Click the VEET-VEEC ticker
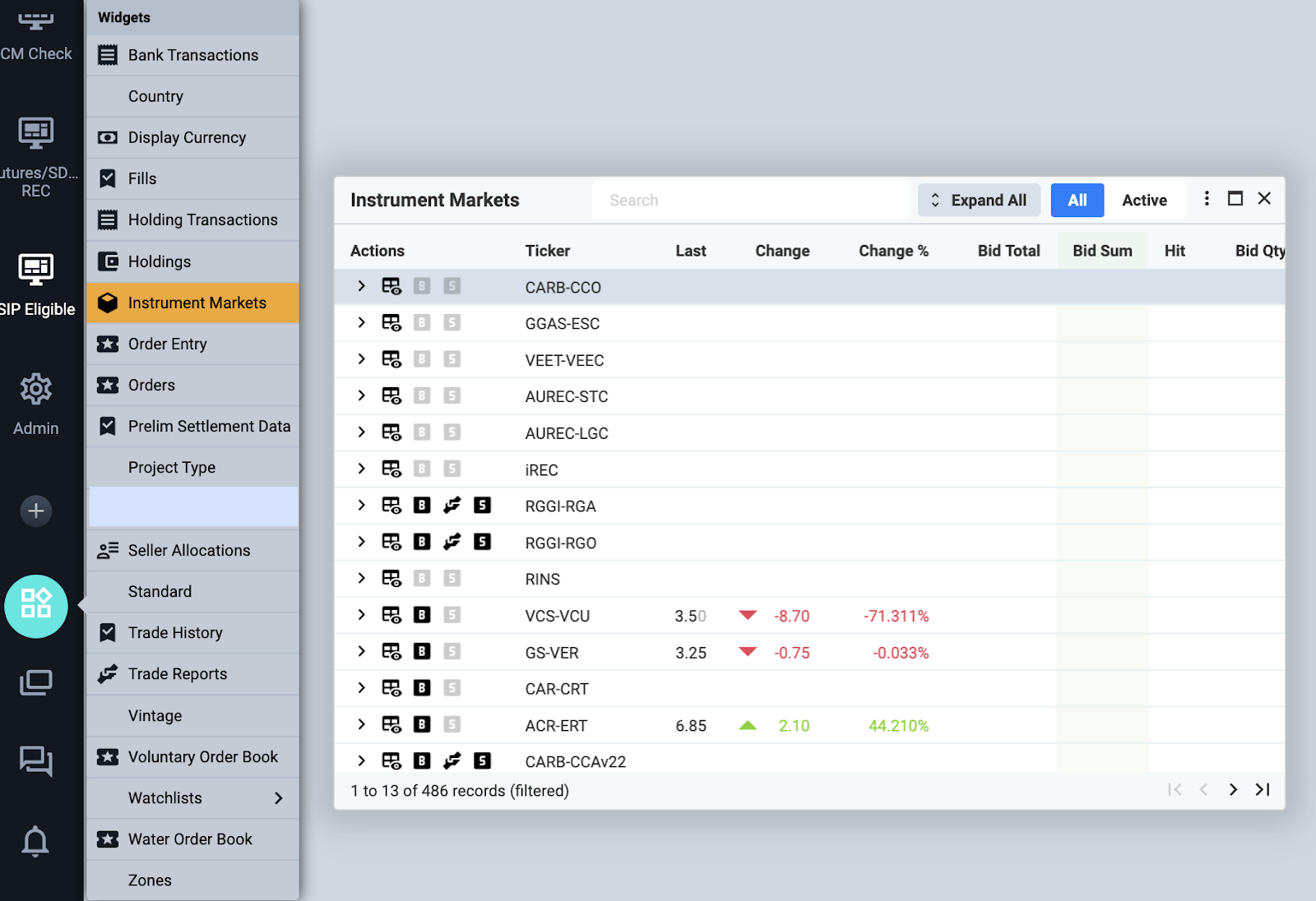The image size is (1316, 901). pos(564,360)
